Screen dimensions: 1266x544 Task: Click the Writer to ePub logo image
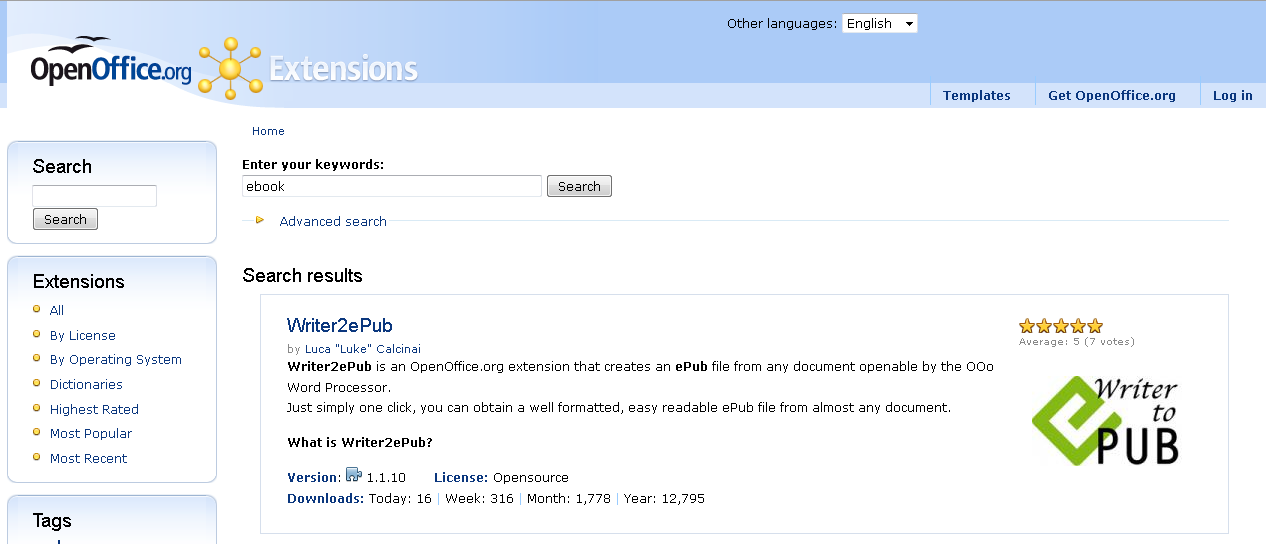pos(1105,421)
